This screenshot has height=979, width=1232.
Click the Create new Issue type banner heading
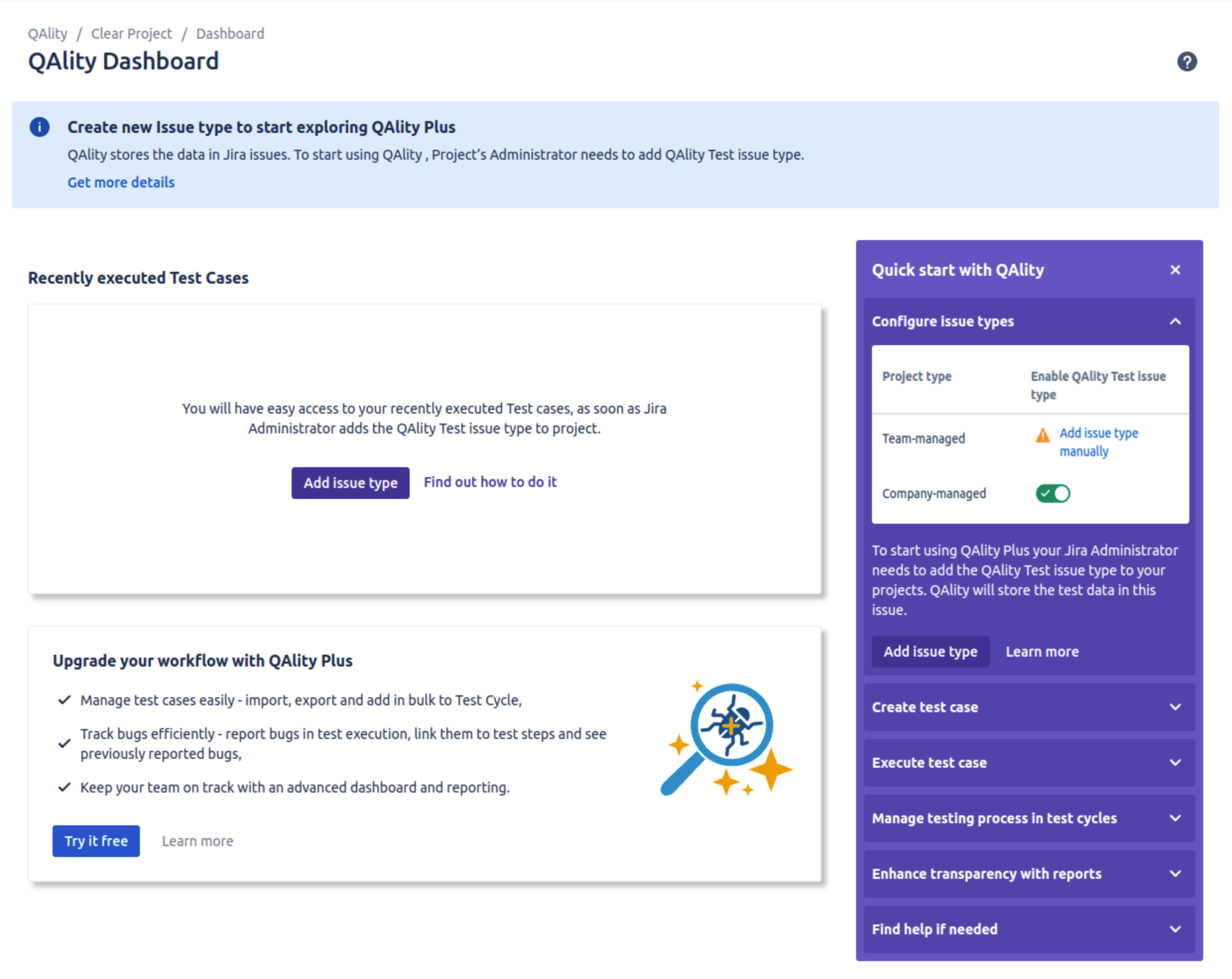coord(261,127)
